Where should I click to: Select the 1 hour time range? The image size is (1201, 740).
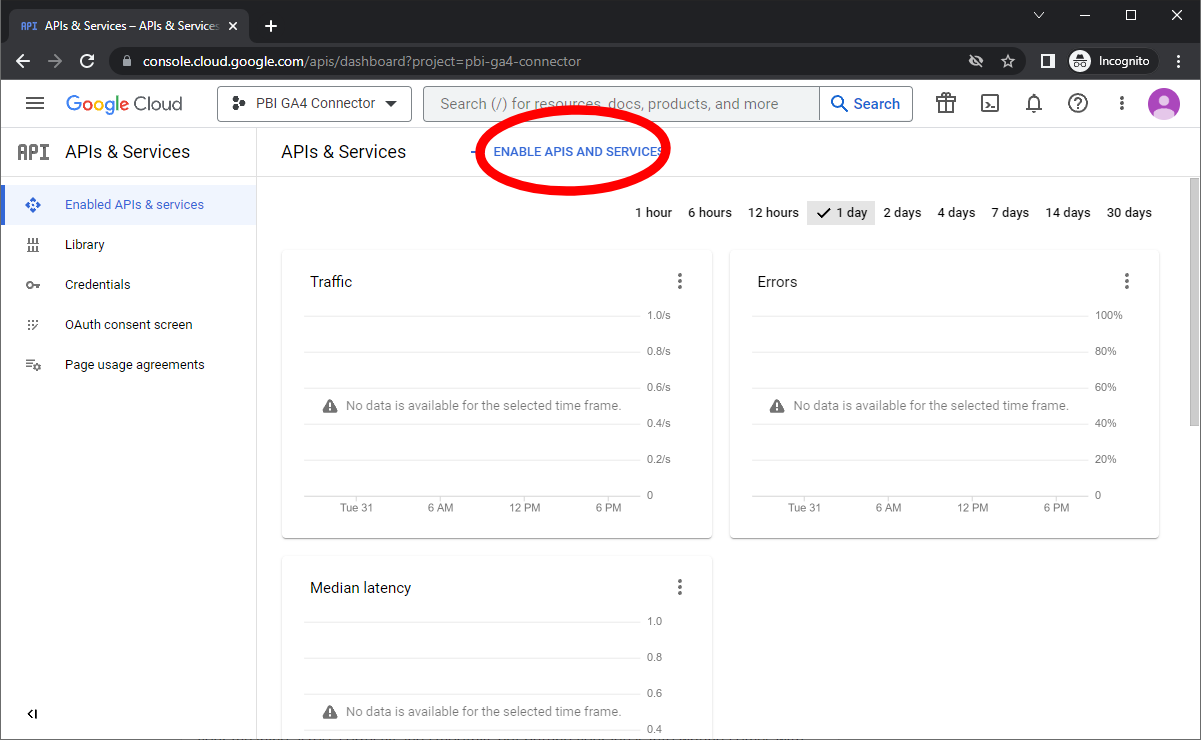(x=653, y=212)
